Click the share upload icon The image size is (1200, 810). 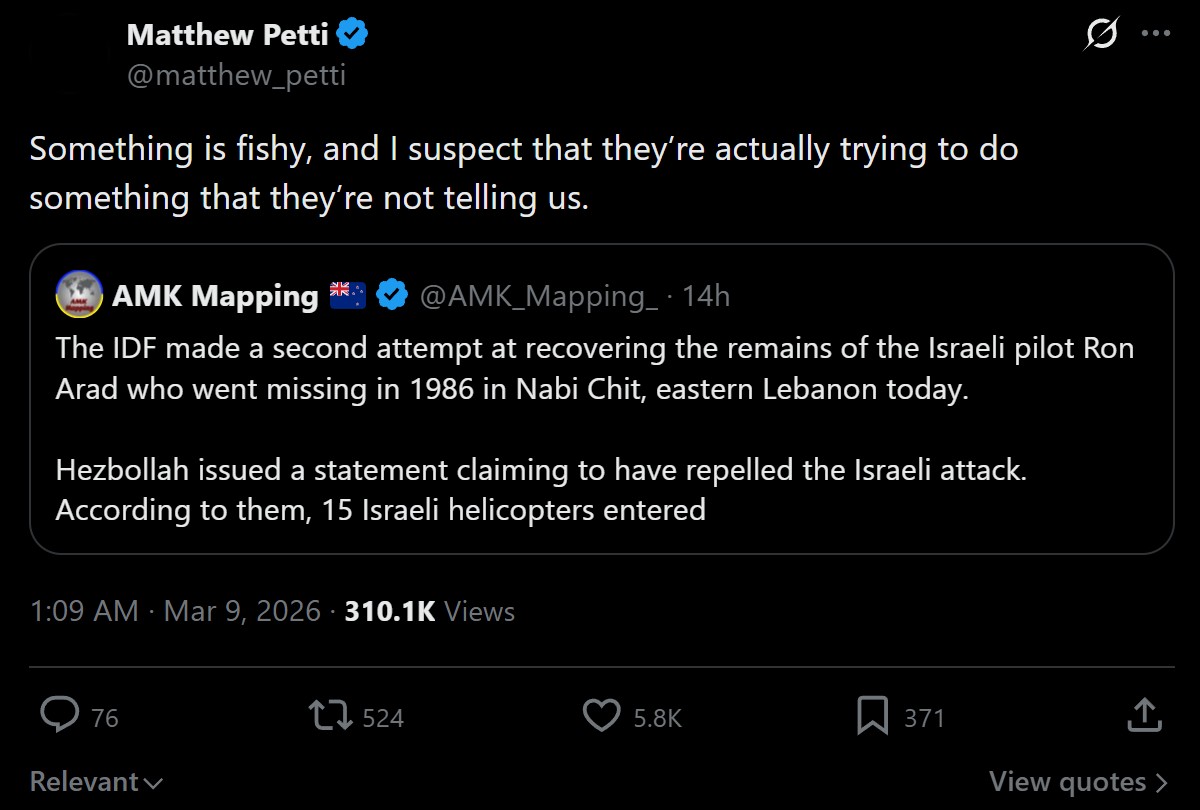click(1143, 714)
